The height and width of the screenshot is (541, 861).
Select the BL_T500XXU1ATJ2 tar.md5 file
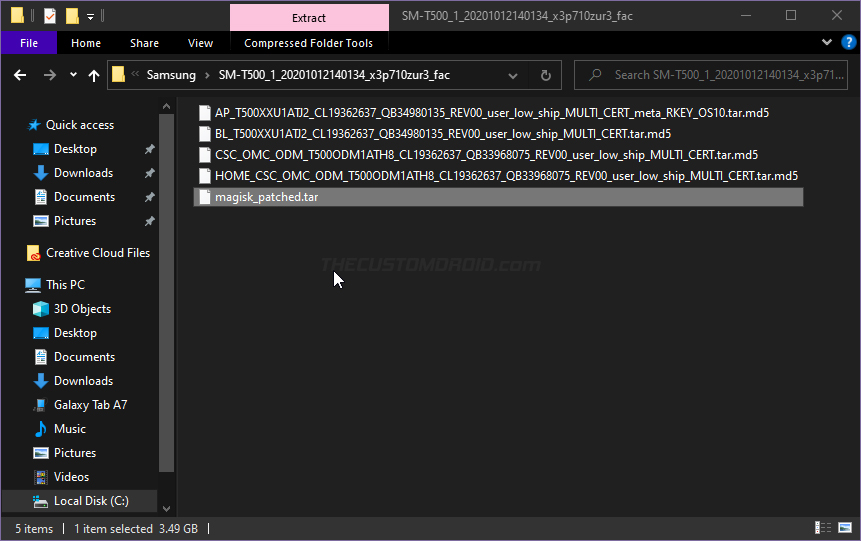(443, 134)
